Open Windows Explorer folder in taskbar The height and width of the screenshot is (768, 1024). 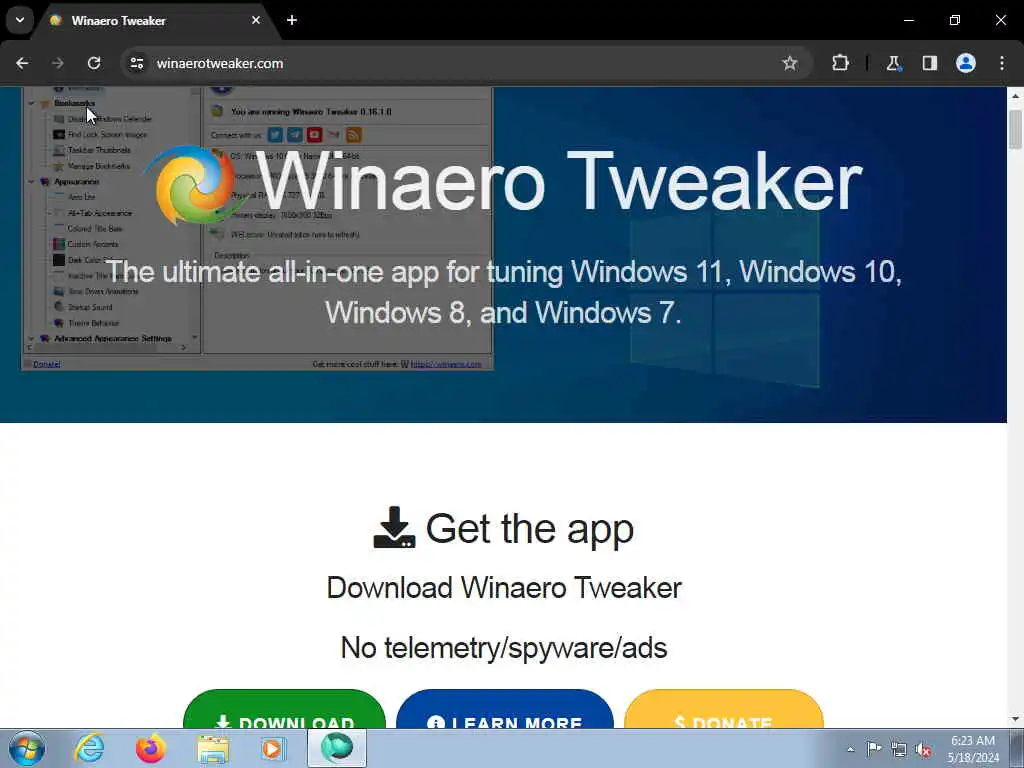[x=213, y=750]
